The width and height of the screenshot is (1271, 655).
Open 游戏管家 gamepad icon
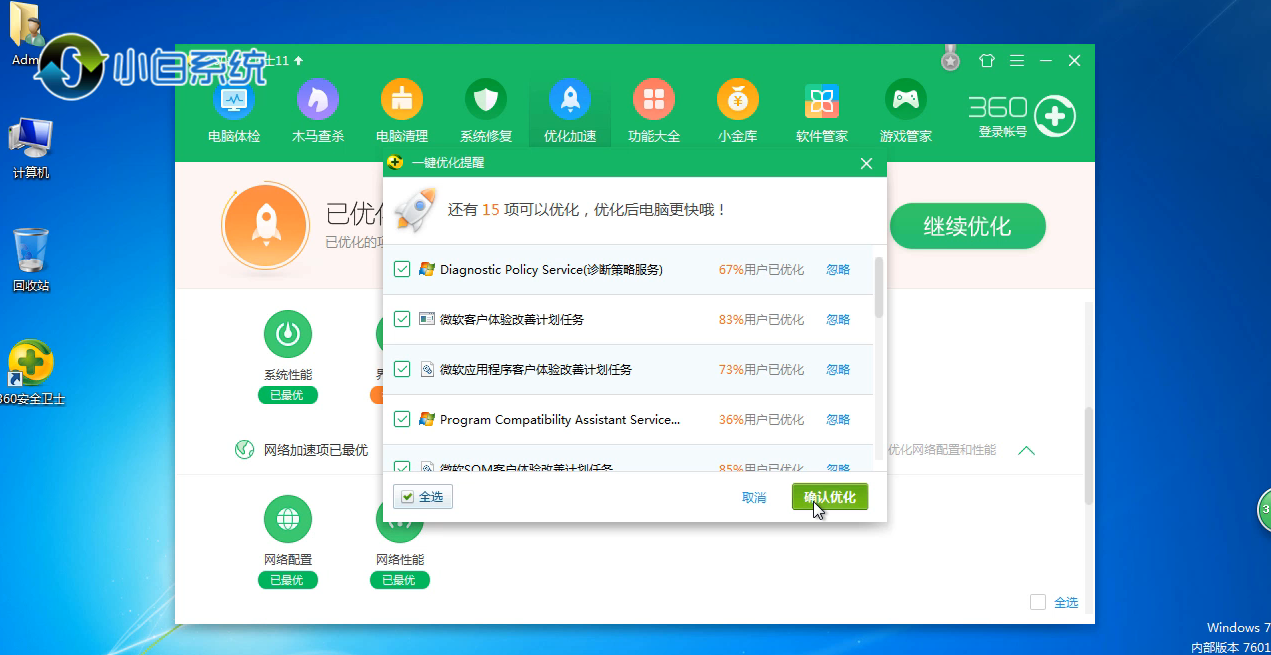pos(906,99)
